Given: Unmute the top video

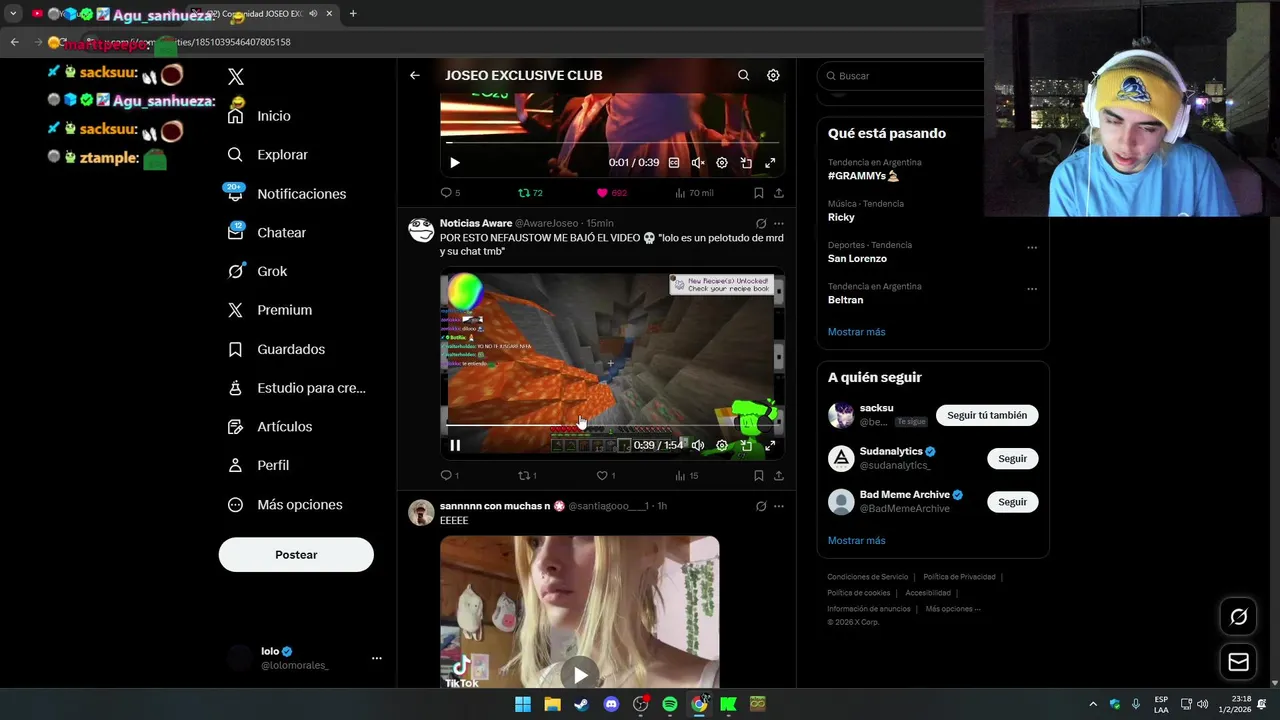Looking at the screenshot, I should (x=698, y=163).
